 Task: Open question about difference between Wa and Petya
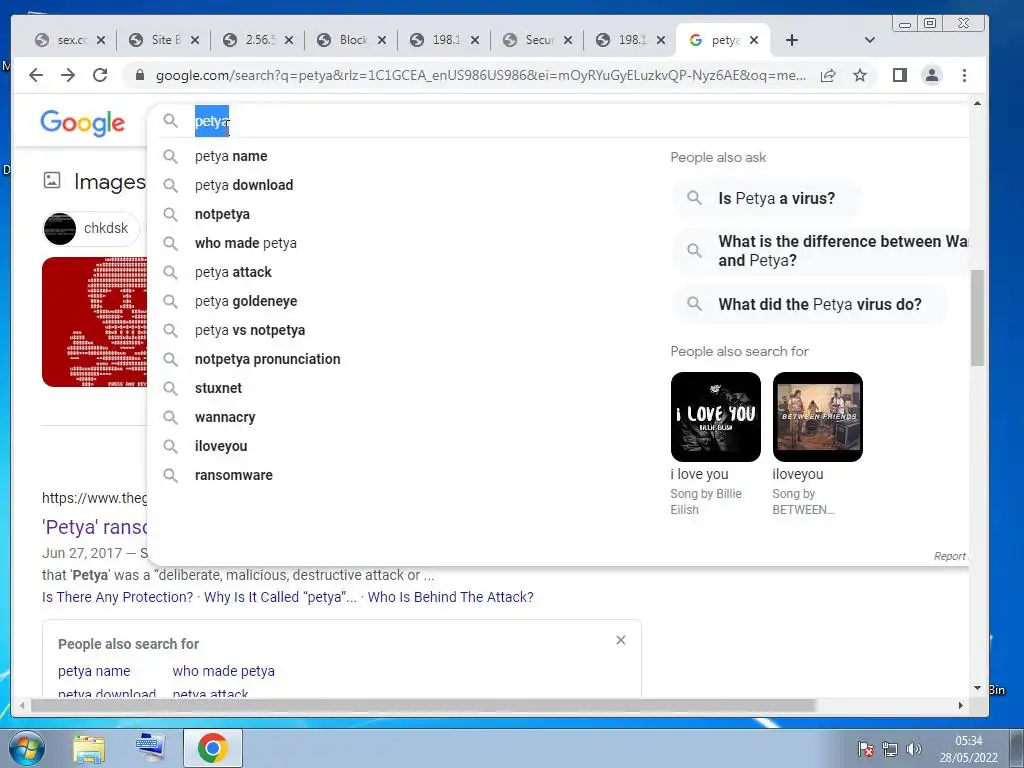(x=820, y=251)
